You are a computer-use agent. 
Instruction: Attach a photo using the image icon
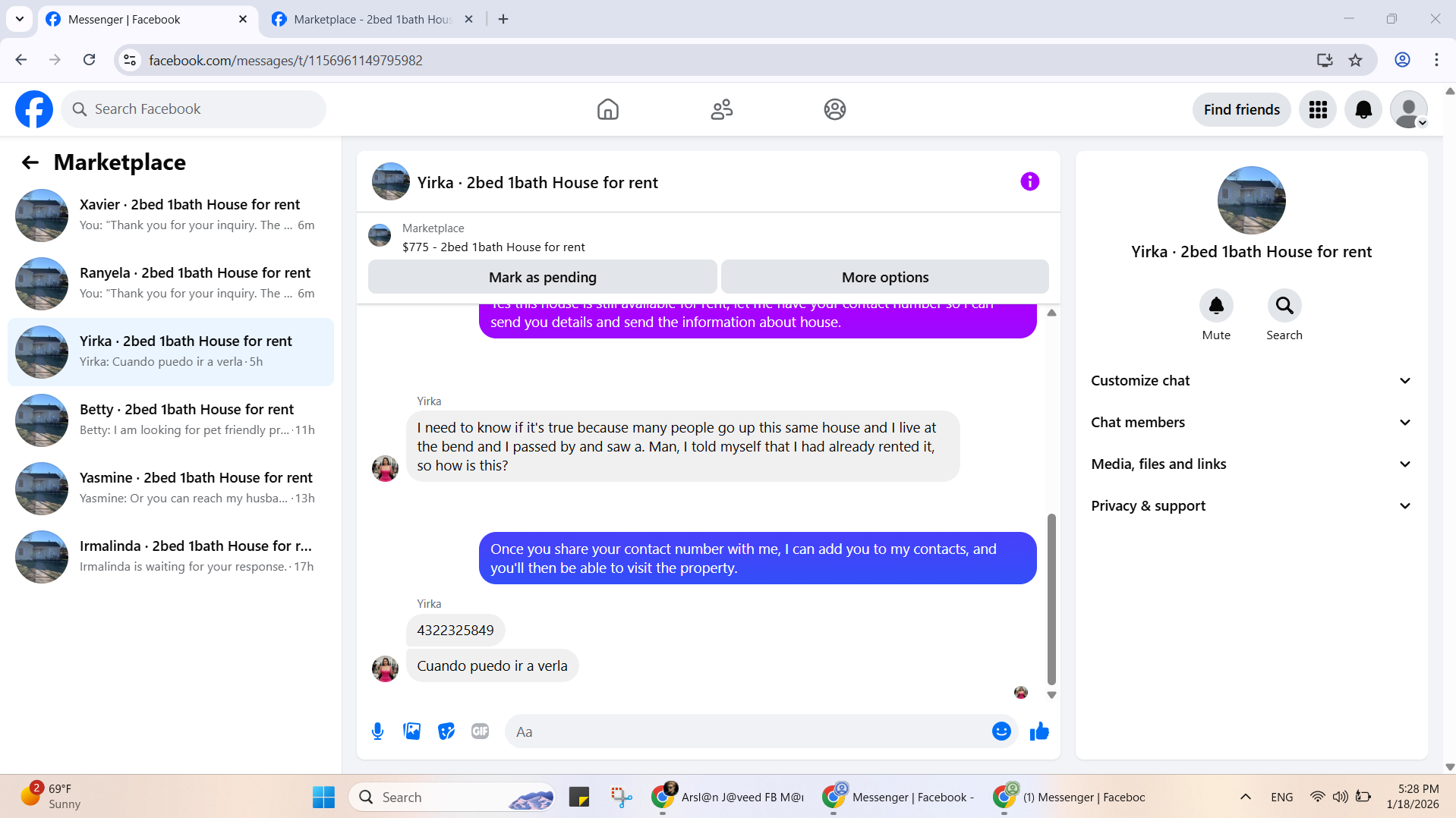pos(411,731)
